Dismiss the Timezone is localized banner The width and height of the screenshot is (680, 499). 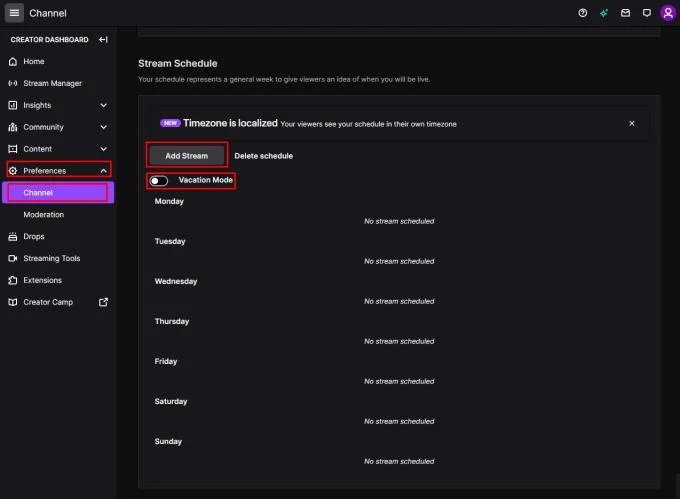pos(631,124)
